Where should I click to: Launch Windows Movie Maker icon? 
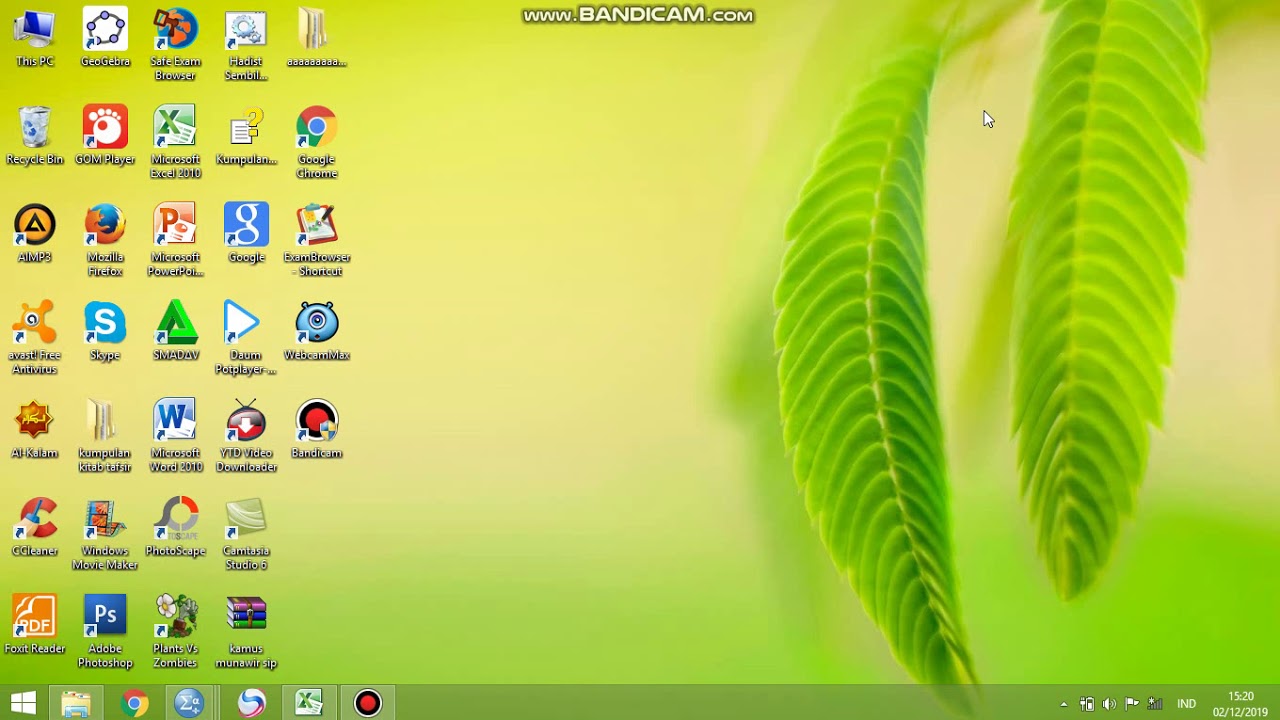(105, 535)
